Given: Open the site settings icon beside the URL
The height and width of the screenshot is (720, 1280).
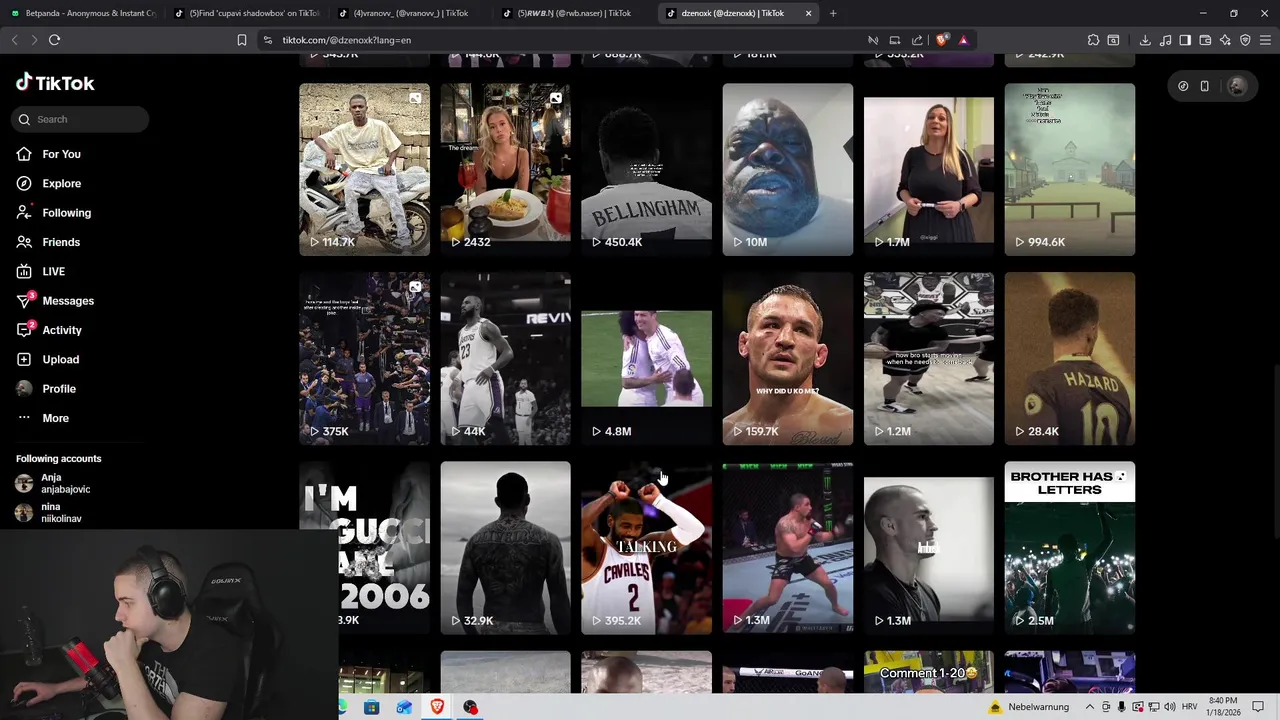Looking at the screenshot, I should (x=267, y=40).
